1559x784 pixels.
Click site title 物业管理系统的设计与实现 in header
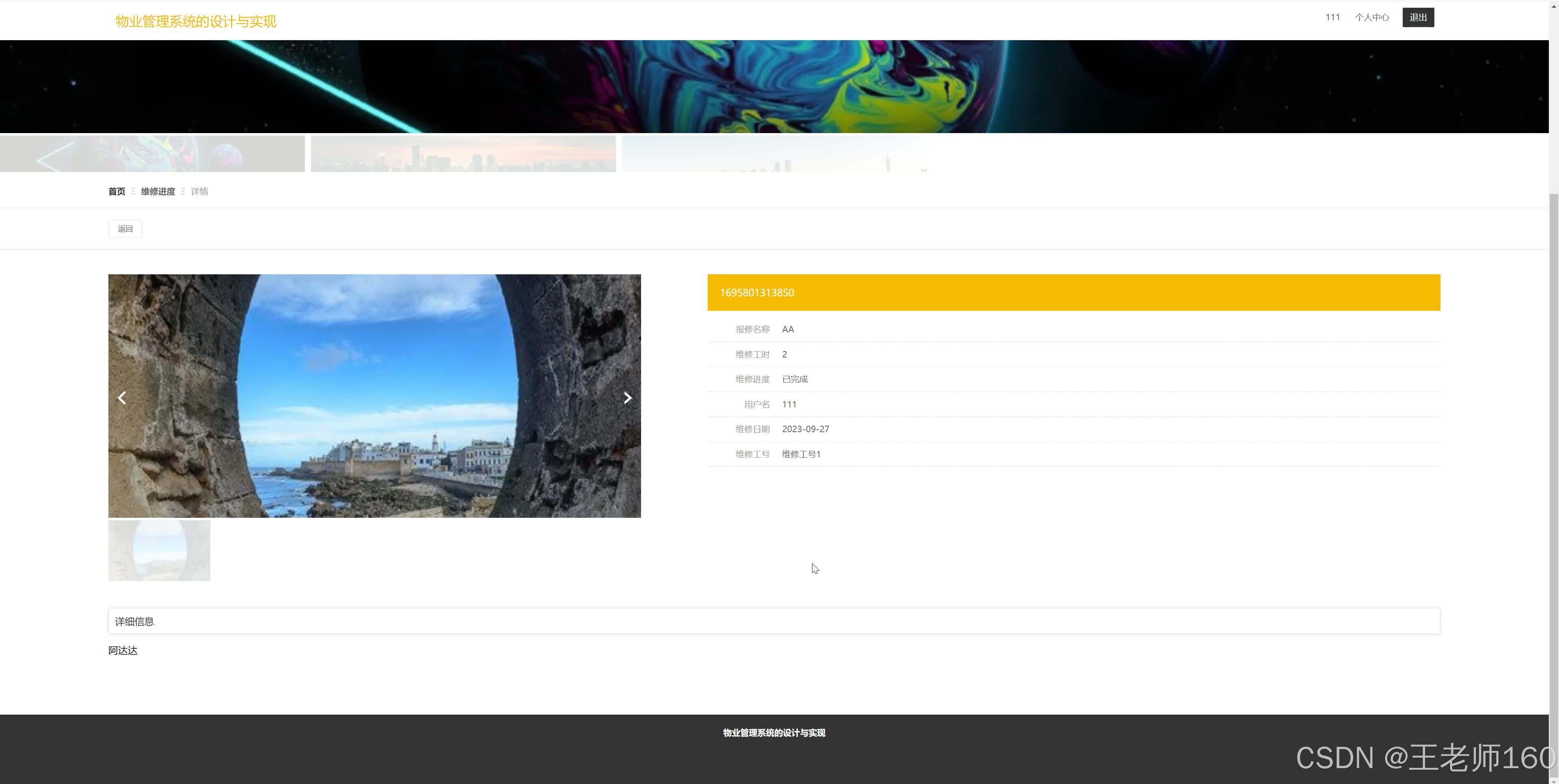tap(195, 21)
